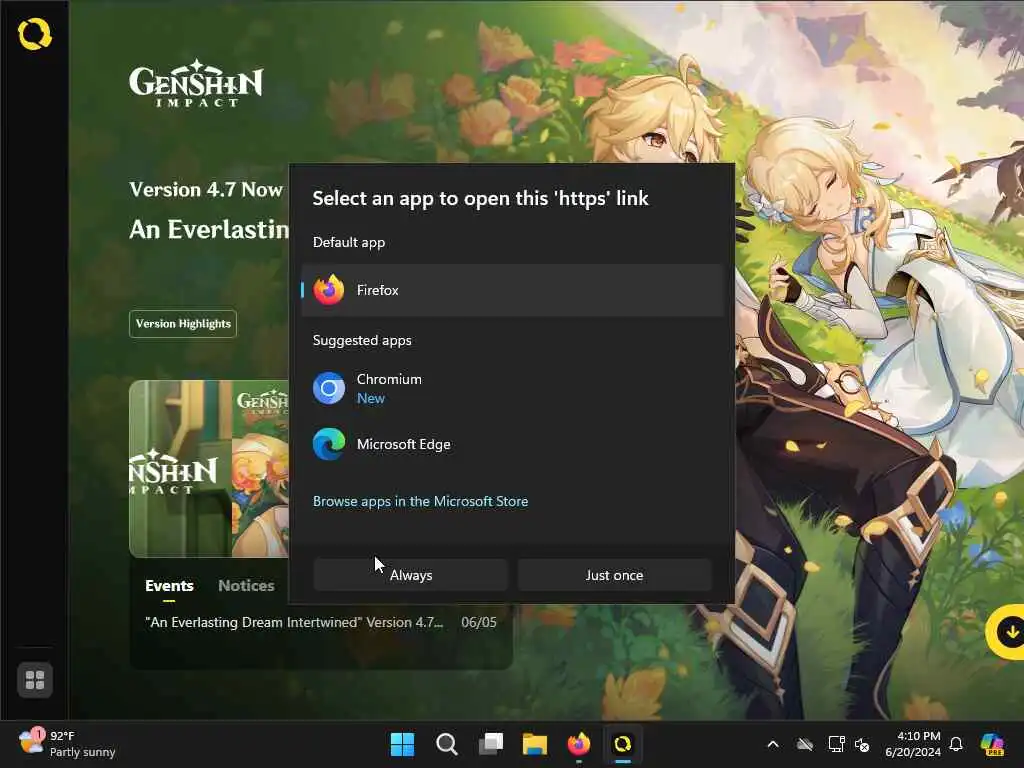This screenshot has height=768, width=1024.
Task: Open the games grid icon in sidebar
Action: (35, 680)
